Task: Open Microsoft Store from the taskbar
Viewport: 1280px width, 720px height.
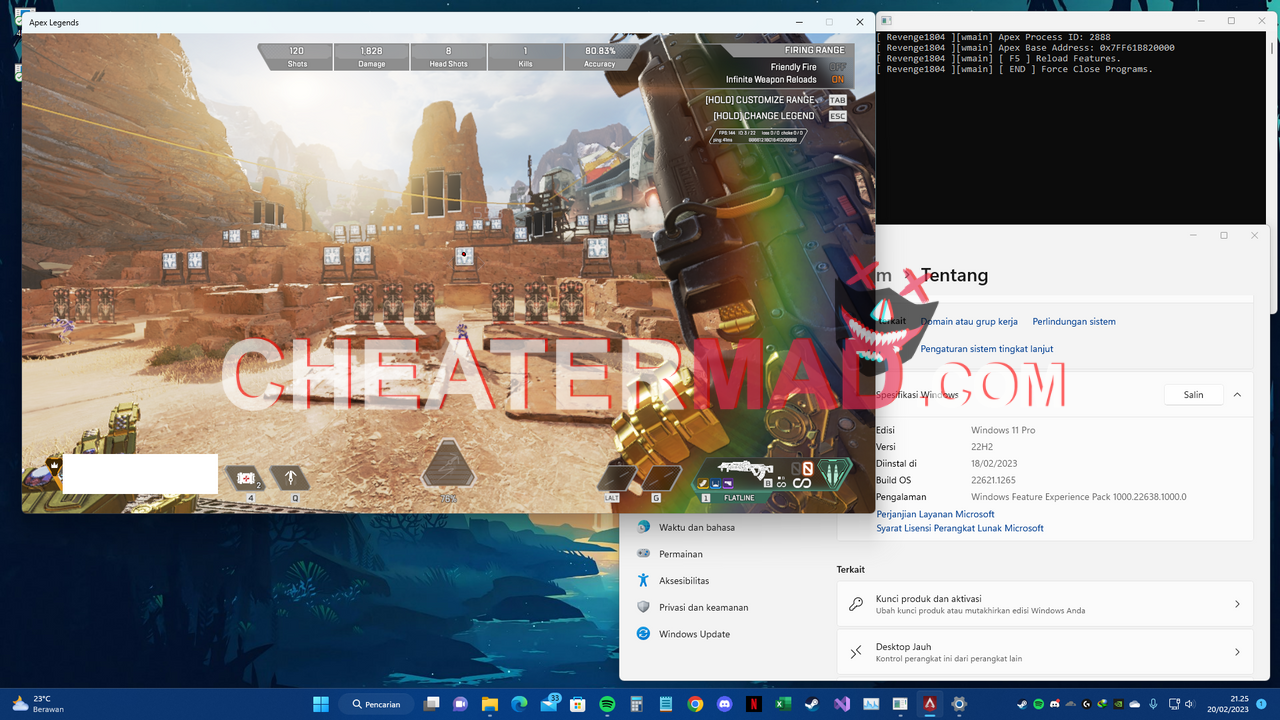Action: (578, 704)
